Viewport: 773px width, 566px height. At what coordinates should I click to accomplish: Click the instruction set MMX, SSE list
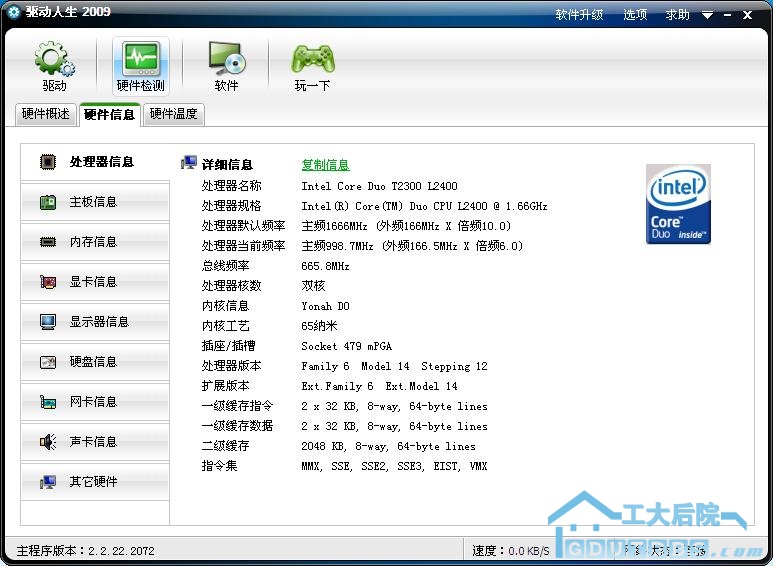click(394, 466)
